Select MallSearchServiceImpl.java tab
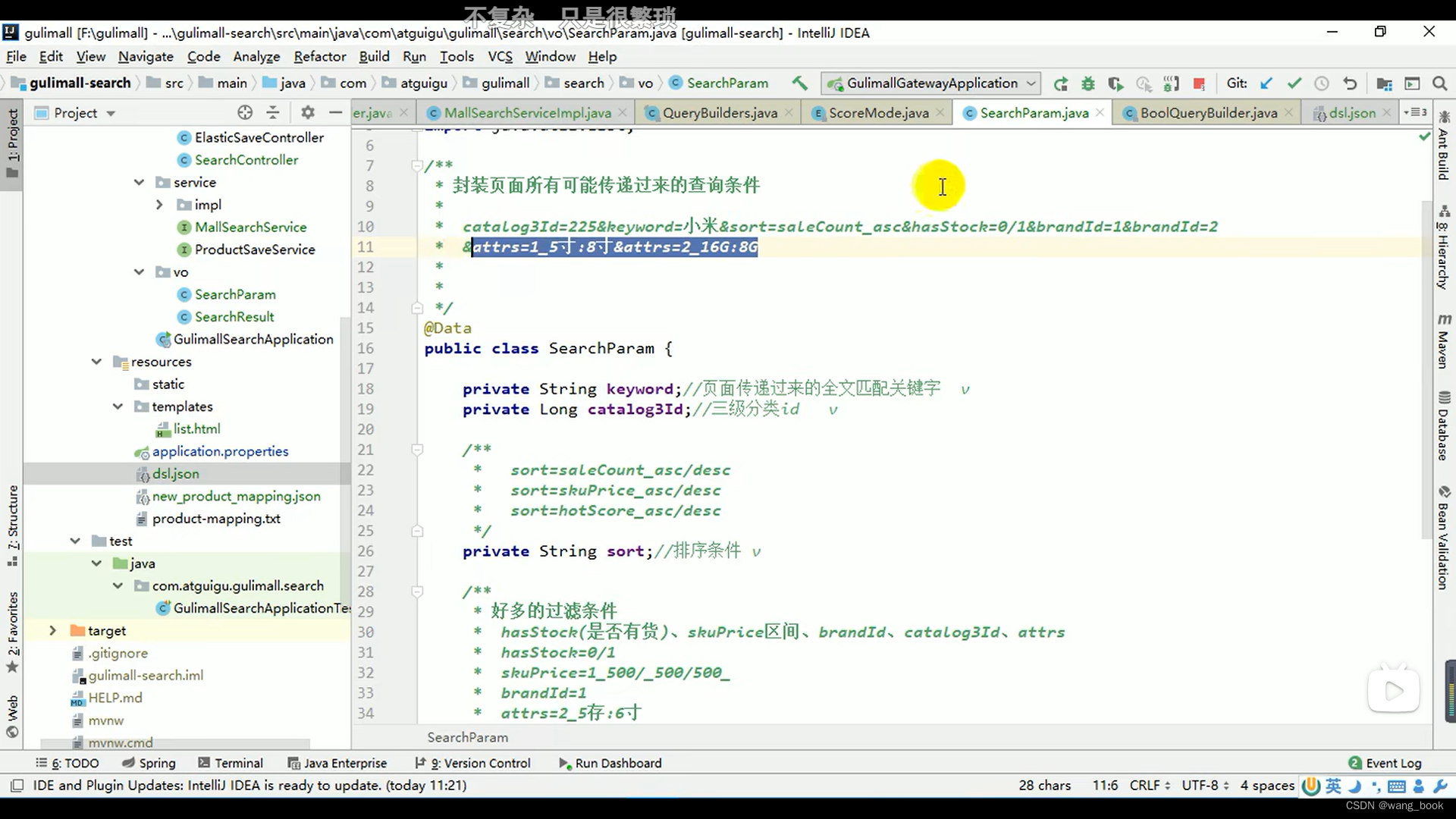Image resolution: width=1456 pixels, height=819 pixels. pos(528,113)
